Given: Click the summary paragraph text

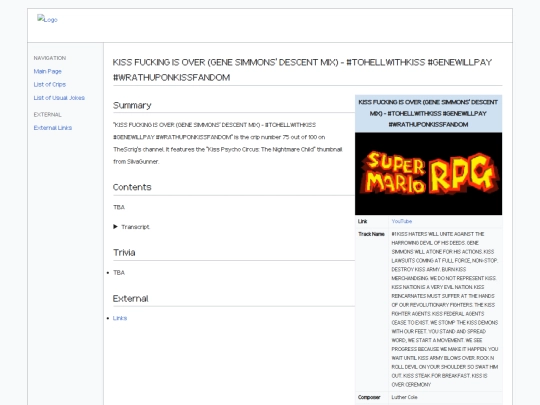Looking at the screenshot, I should coord(228,143).
